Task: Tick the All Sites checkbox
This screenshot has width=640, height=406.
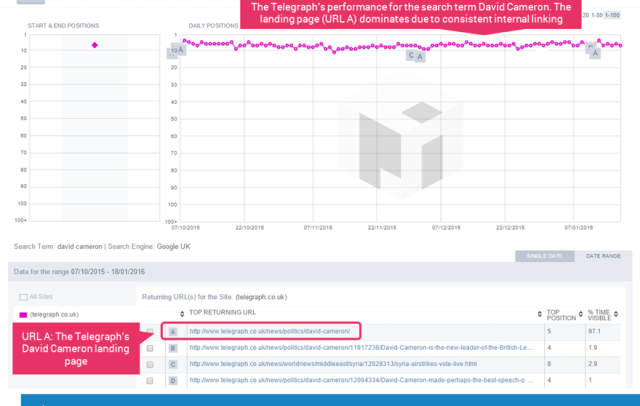Action: point(23,297)
